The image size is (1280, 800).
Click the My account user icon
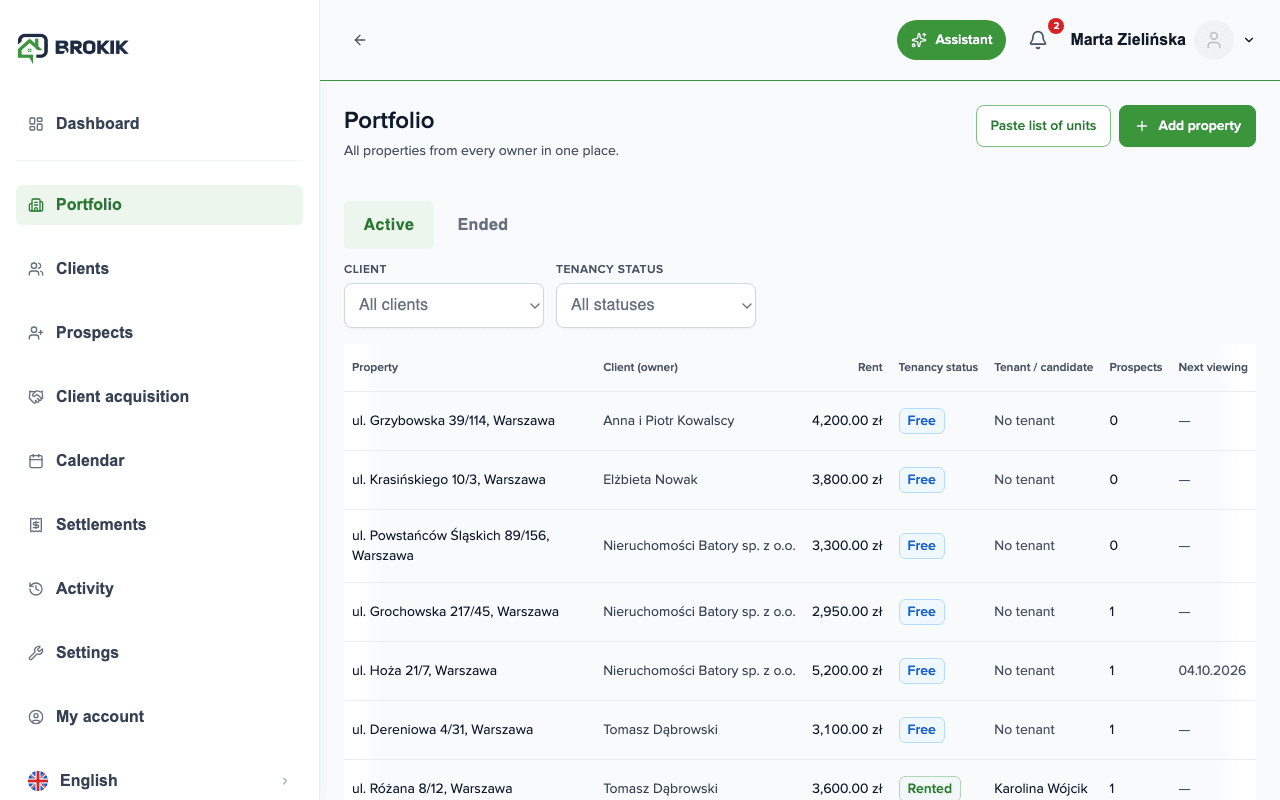[36, 717]
